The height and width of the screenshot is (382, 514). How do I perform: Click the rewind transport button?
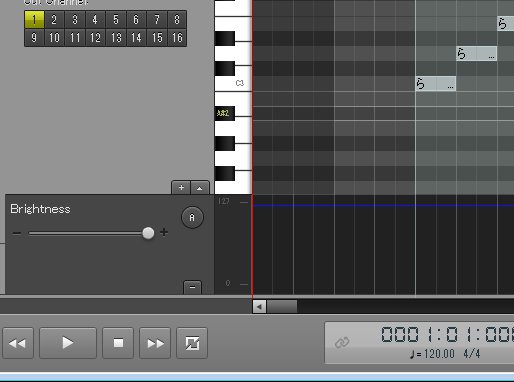[x=18, y=343]
